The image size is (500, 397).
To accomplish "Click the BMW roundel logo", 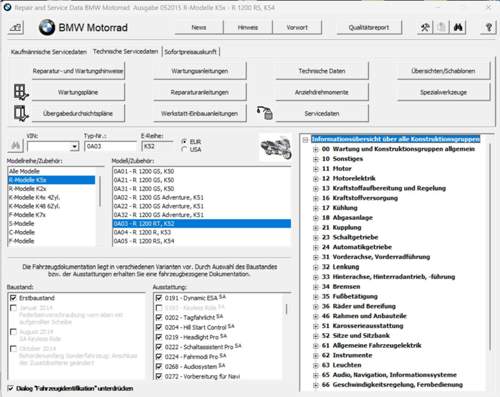I will pyautogui.click(x=47, y=27).
